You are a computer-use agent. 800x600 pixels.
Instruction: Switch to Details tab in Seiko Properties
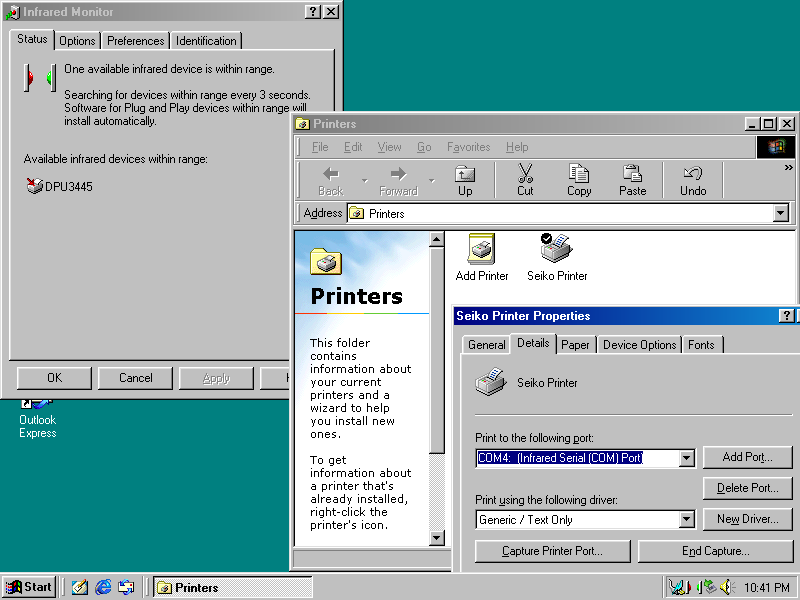(533, 343)
